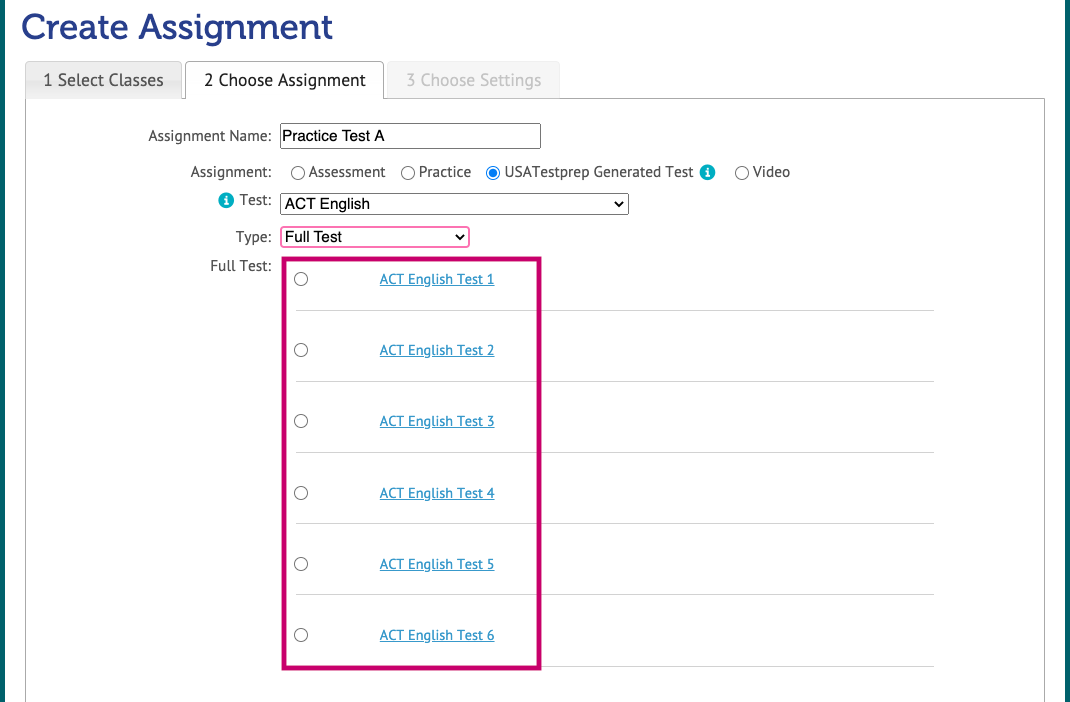Choose the radio button for ACT English Test 1
Image resolution: width=1070 pixels, height=702 pixels.
tap(301, 279)
